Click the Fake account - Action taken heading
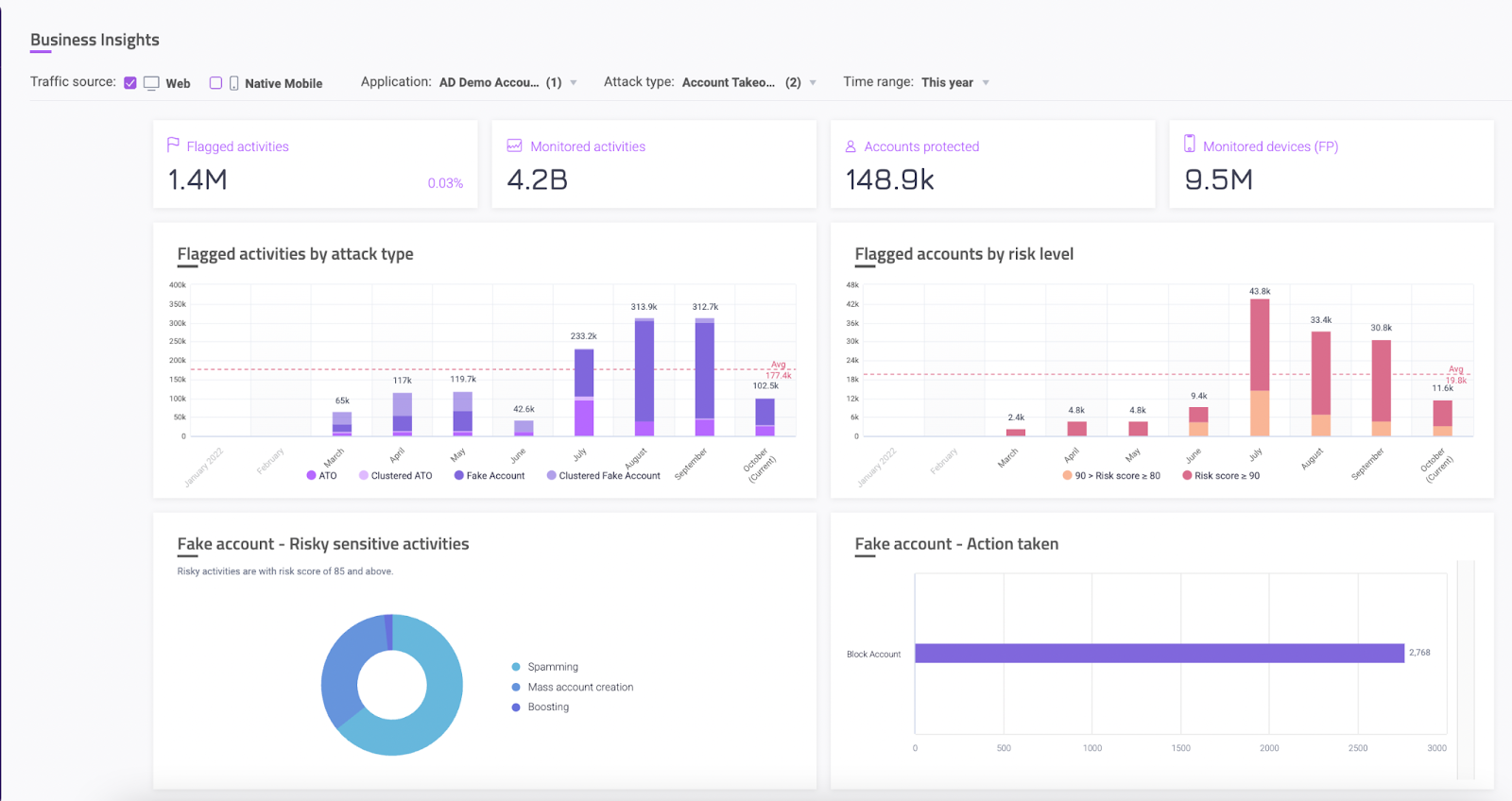The image size is (1512, 801). click(x=956, y=544)
